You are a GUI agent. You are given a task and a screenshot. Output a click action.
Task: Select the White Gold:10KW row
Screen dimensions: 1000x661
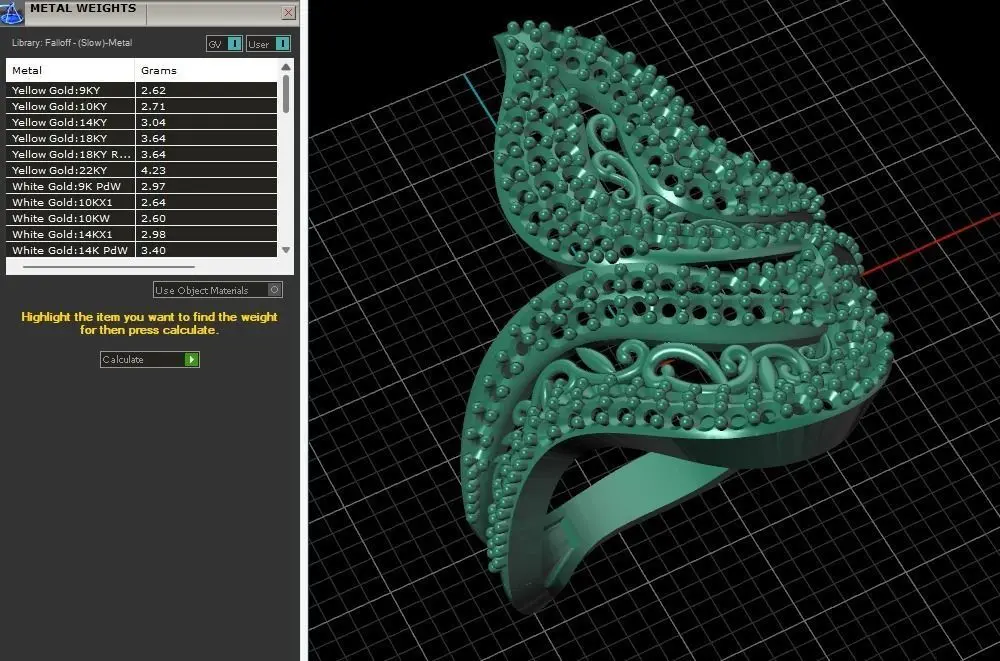tap(142, 218)
